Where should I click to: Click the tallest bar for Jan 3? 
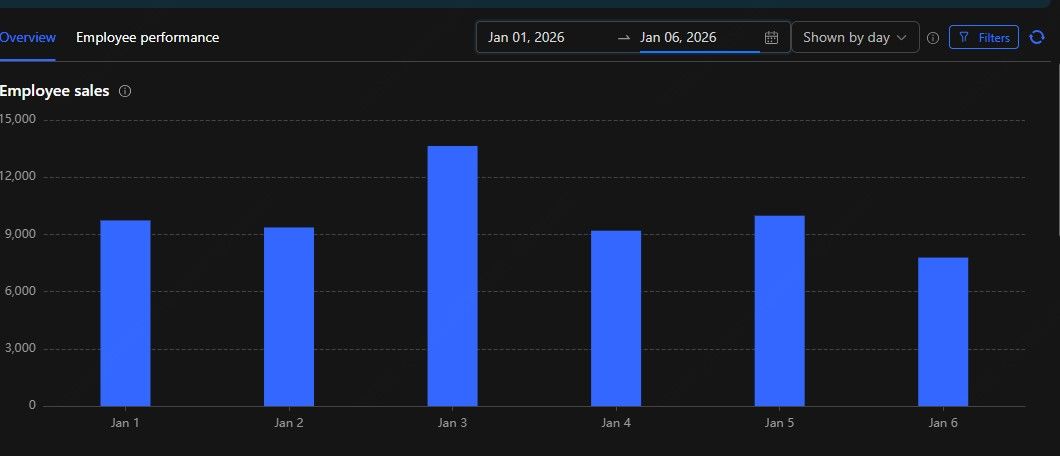pyautogui.click(x=452, y=276)
